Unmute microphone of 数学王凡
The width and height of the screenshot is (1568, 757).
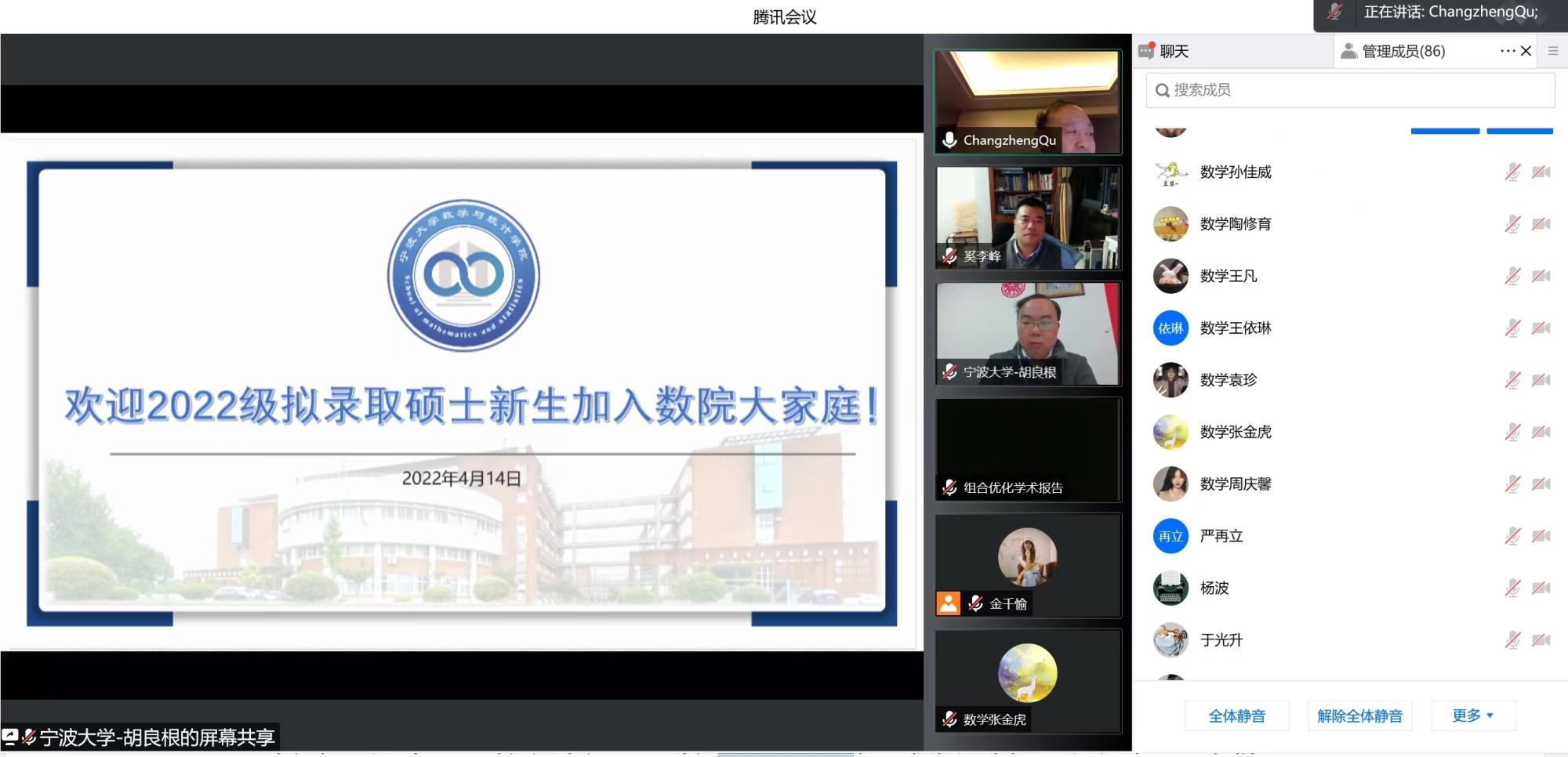[x=1512, y=276]
